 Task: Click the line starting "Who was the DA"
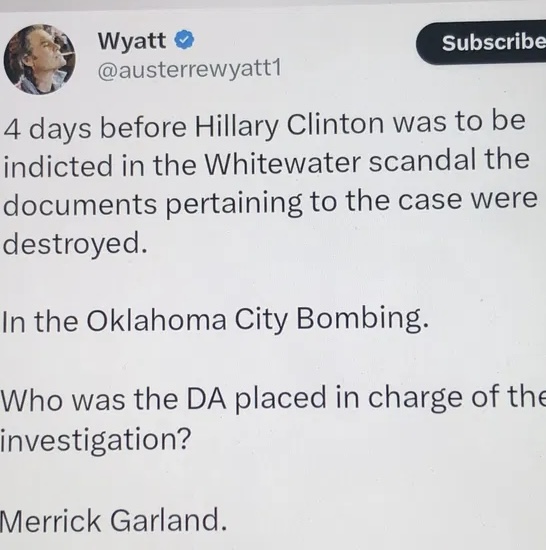point(273,398)
